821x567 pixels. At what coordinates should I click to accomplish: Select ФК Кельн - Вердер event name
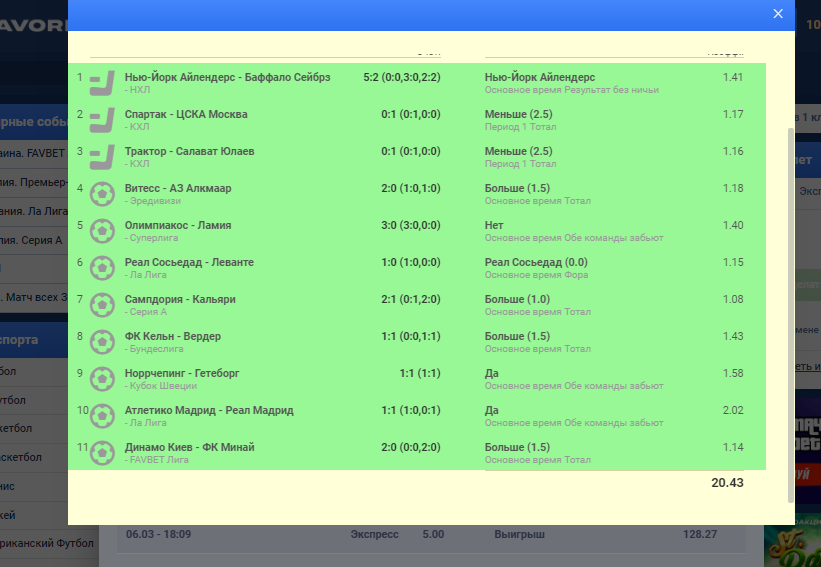pyautogui.click(x=173, y=336)
